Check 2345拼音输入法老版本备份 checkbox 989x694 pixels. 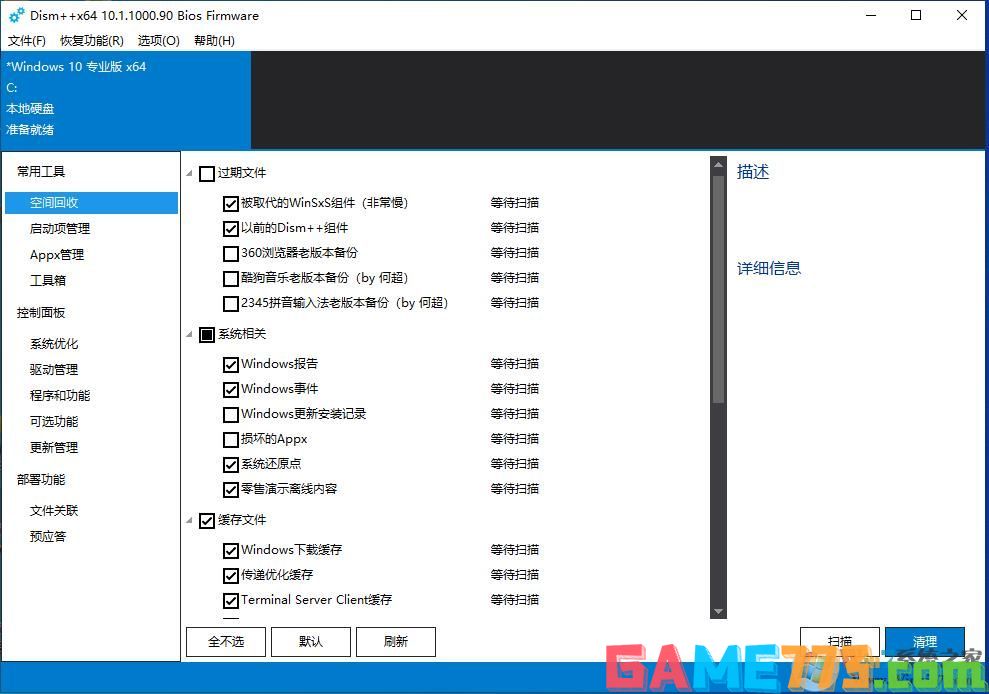pos(231,303)
